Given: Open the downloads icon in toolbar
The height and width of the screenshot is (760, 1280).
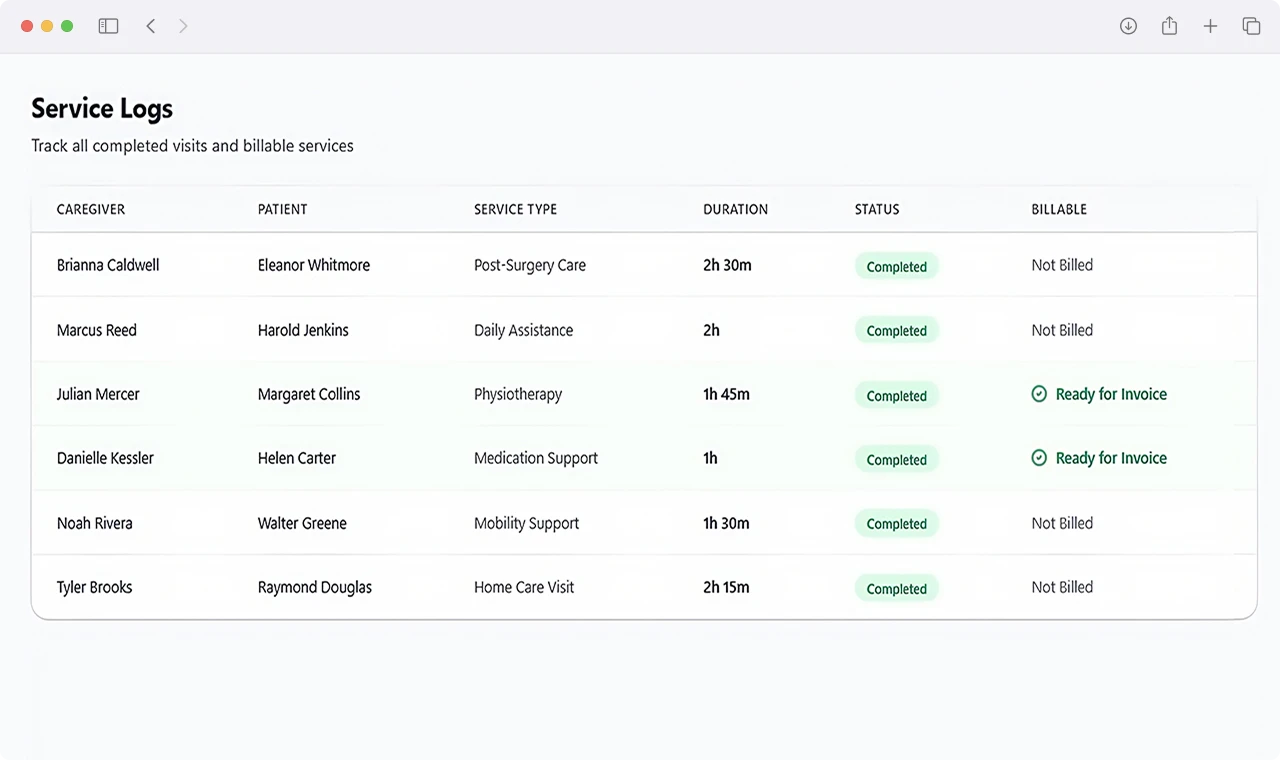Looking at the screenshot, I should pyautogui.click(x=1128, y=26).
